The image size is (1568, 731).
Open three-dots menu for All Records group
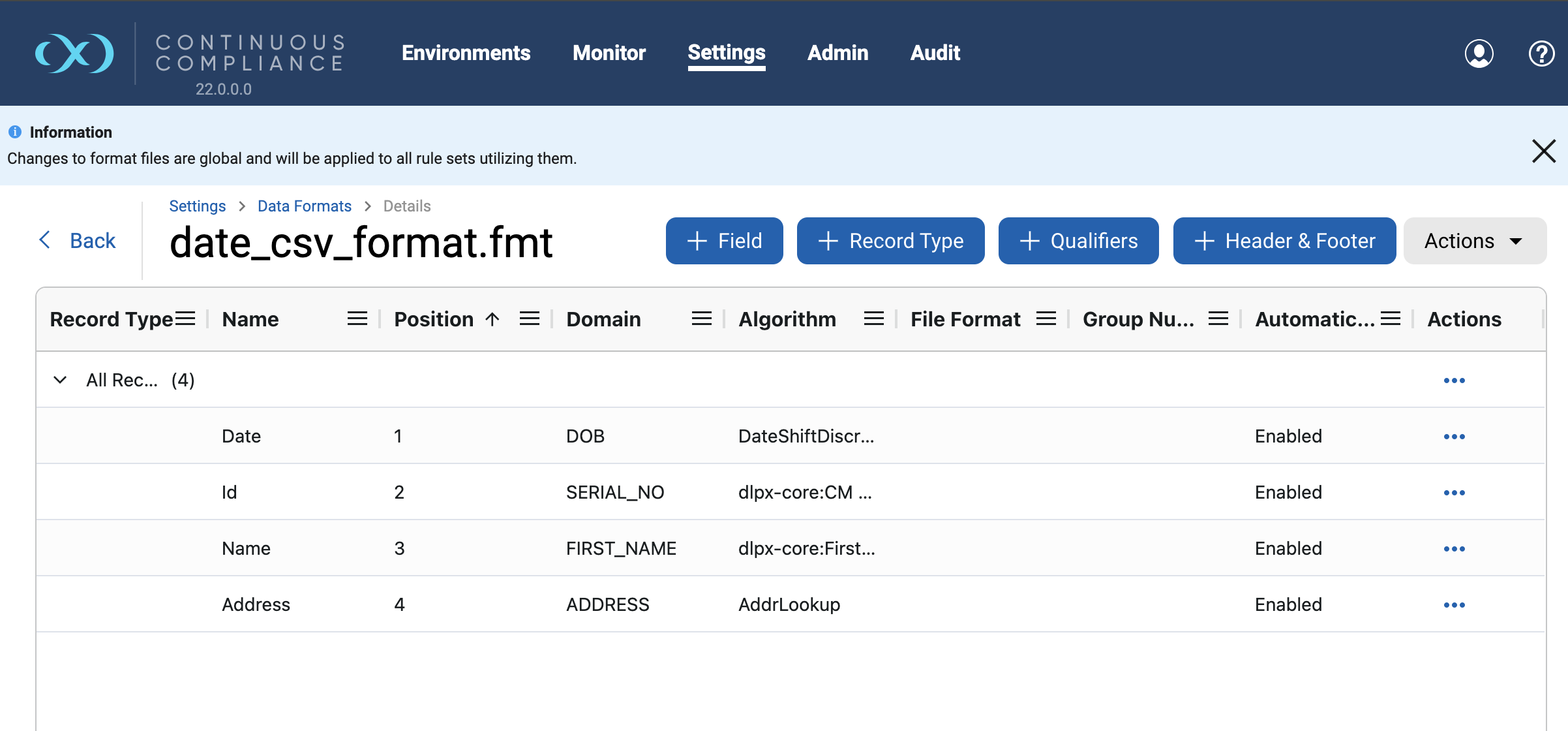click(1454, 380)
